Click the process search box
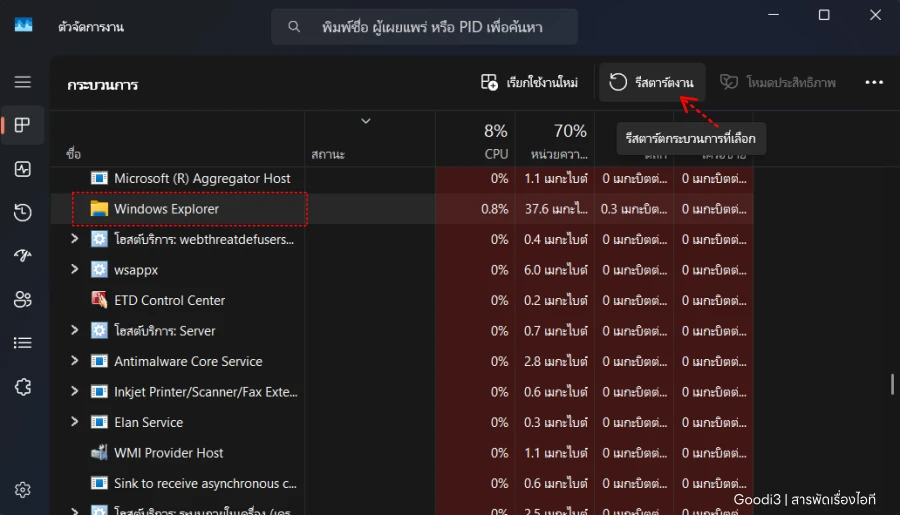 (x=425, y=27)
